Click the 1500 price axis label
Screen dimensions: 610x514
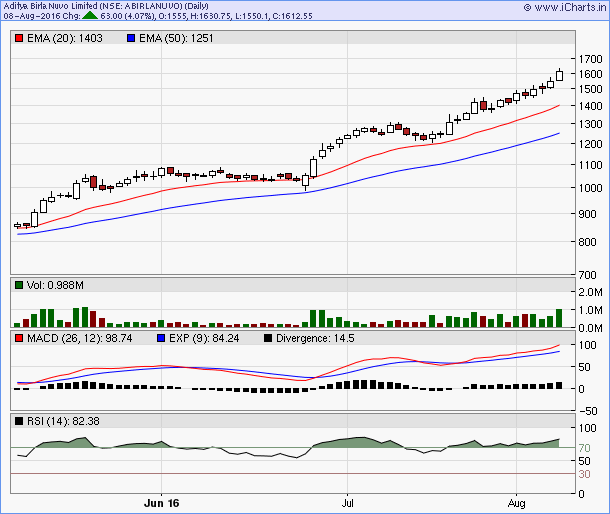click(x=591, y=89)
